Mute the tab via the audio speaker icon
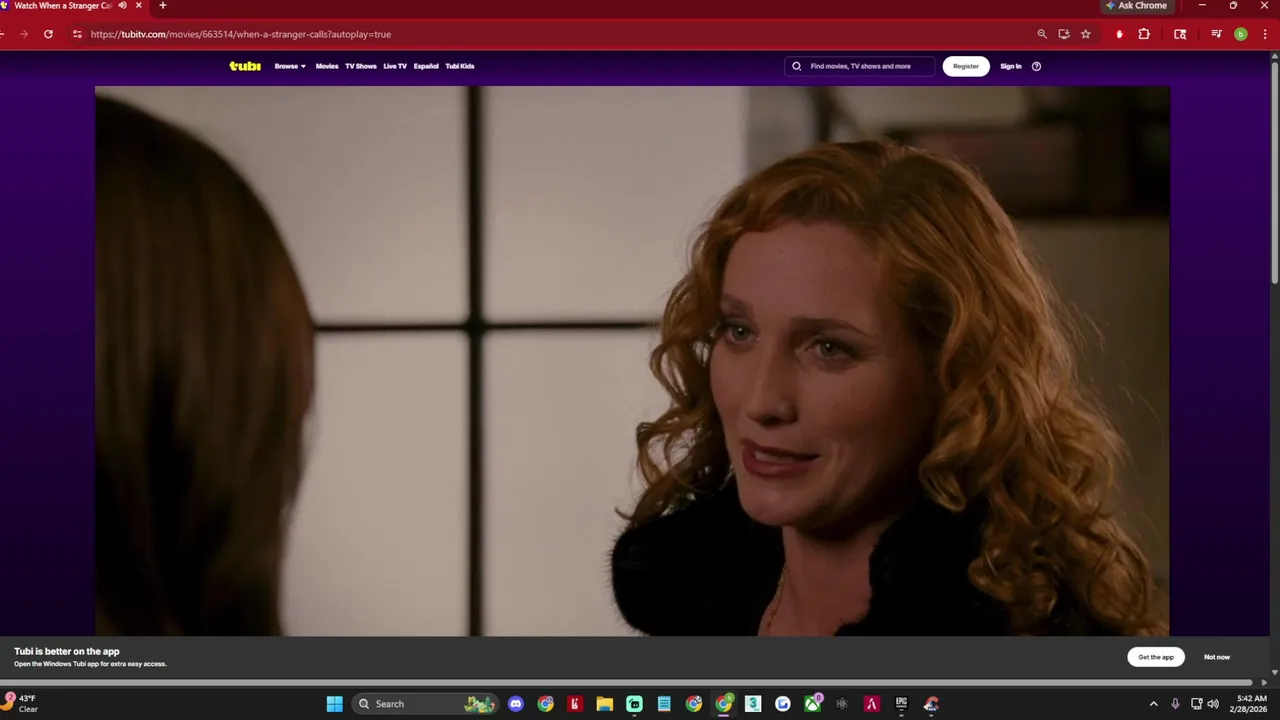 pos(122,6)
